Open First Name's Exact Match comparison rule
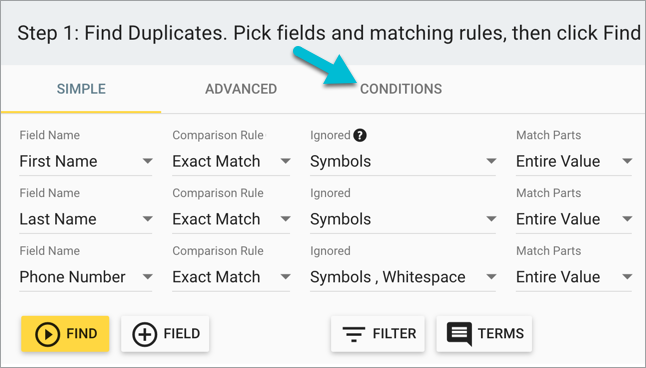Screen dimensions: 646x368 pos(231,161)
